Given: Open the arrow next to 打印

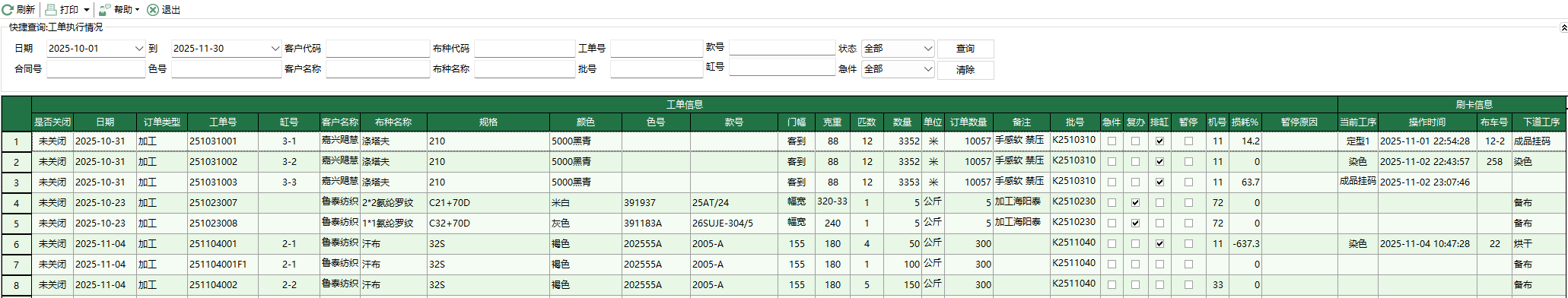Looking at the screenshot, I should click(87, 10).
